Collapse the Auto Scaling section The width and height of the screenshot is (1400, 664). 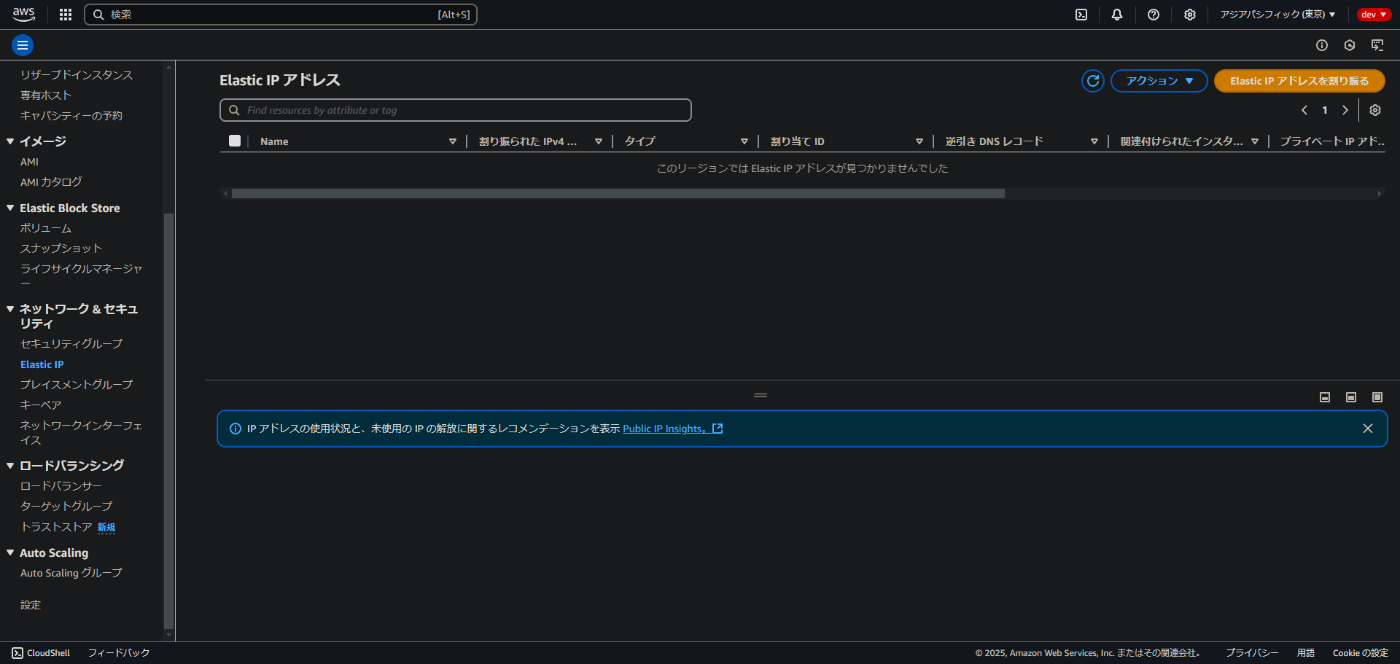[10, 553]
